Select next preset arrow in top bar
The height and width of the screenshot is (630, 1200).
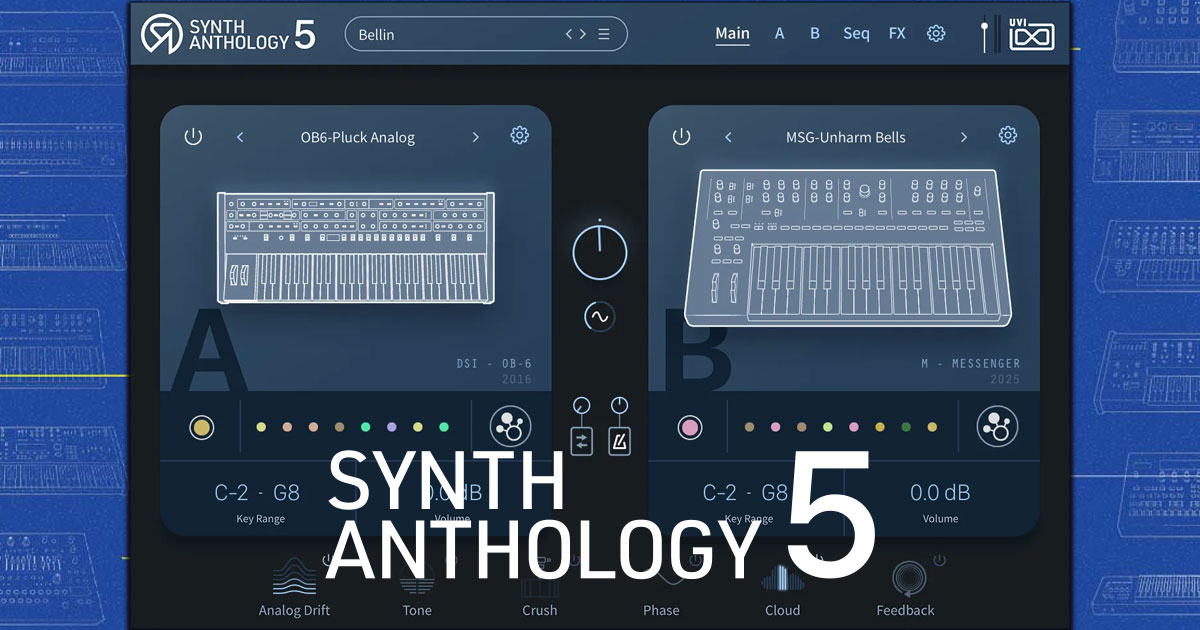click(x=582, y=34)
